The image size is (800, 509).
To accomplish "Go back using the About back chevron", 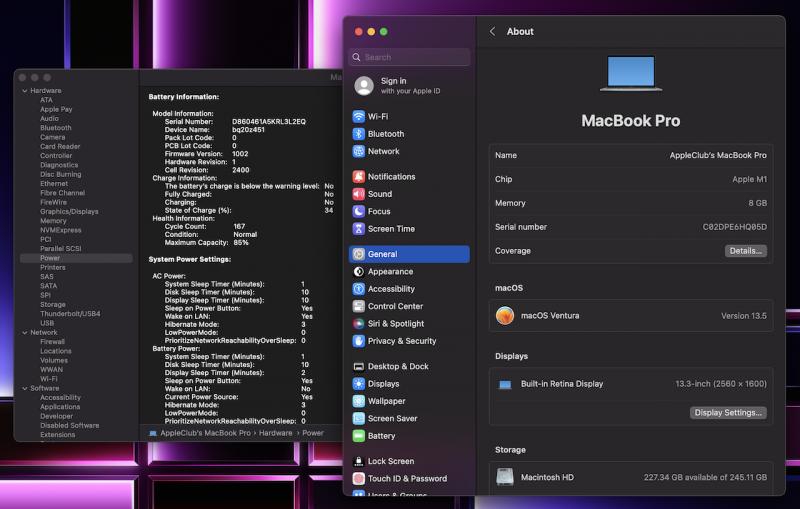I will coord(492,32).
